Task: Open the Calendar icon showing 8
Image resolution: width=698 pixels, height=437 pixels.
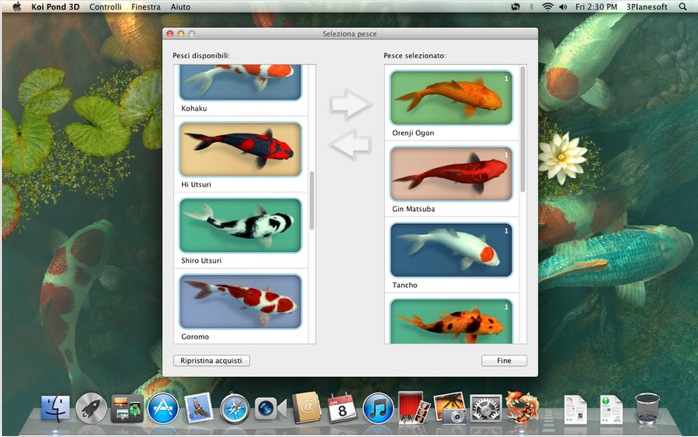Action: [342, 408]
